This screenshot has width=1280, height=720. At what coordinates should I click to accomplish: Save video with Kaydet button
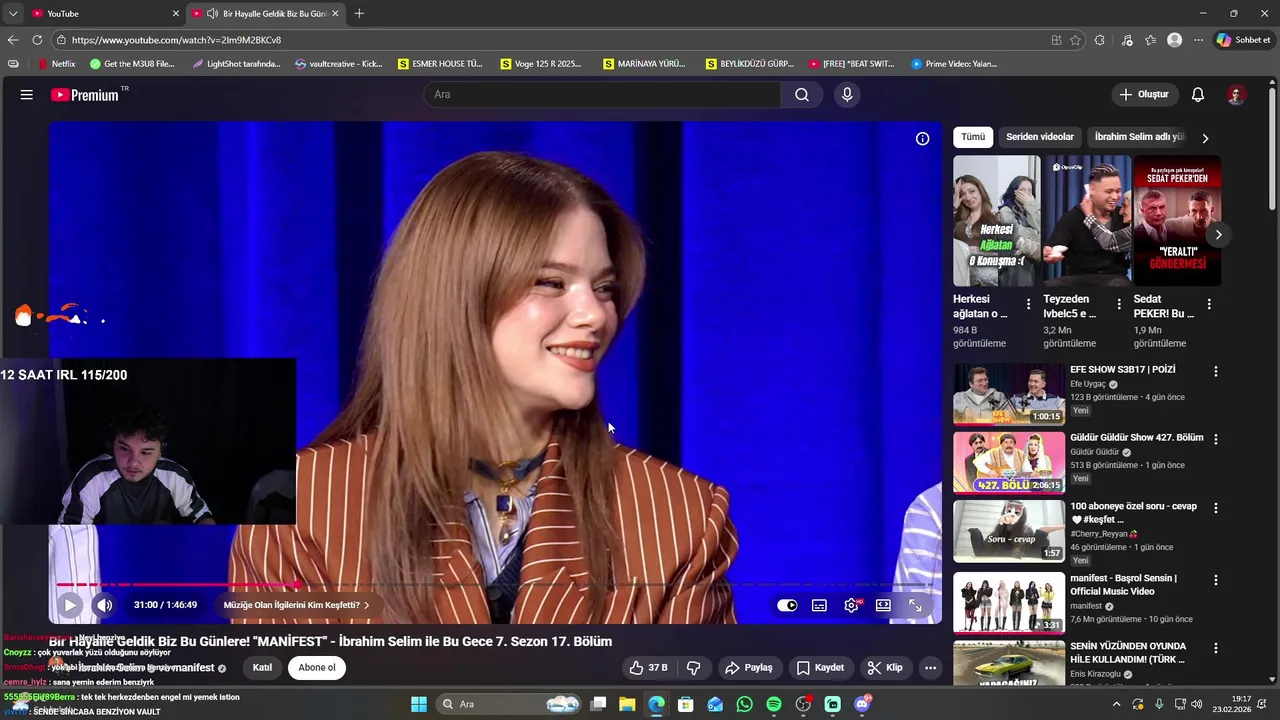[821, 668]
